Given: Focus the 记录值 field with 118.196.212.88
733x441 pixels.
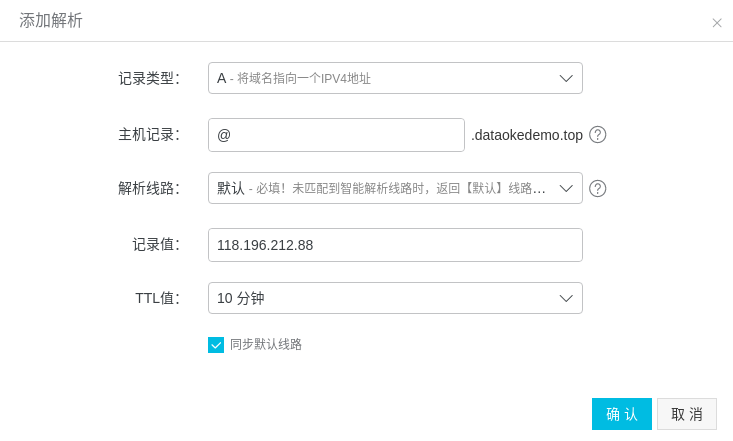Looking at the screenshot, I should [x=395, y=245].
